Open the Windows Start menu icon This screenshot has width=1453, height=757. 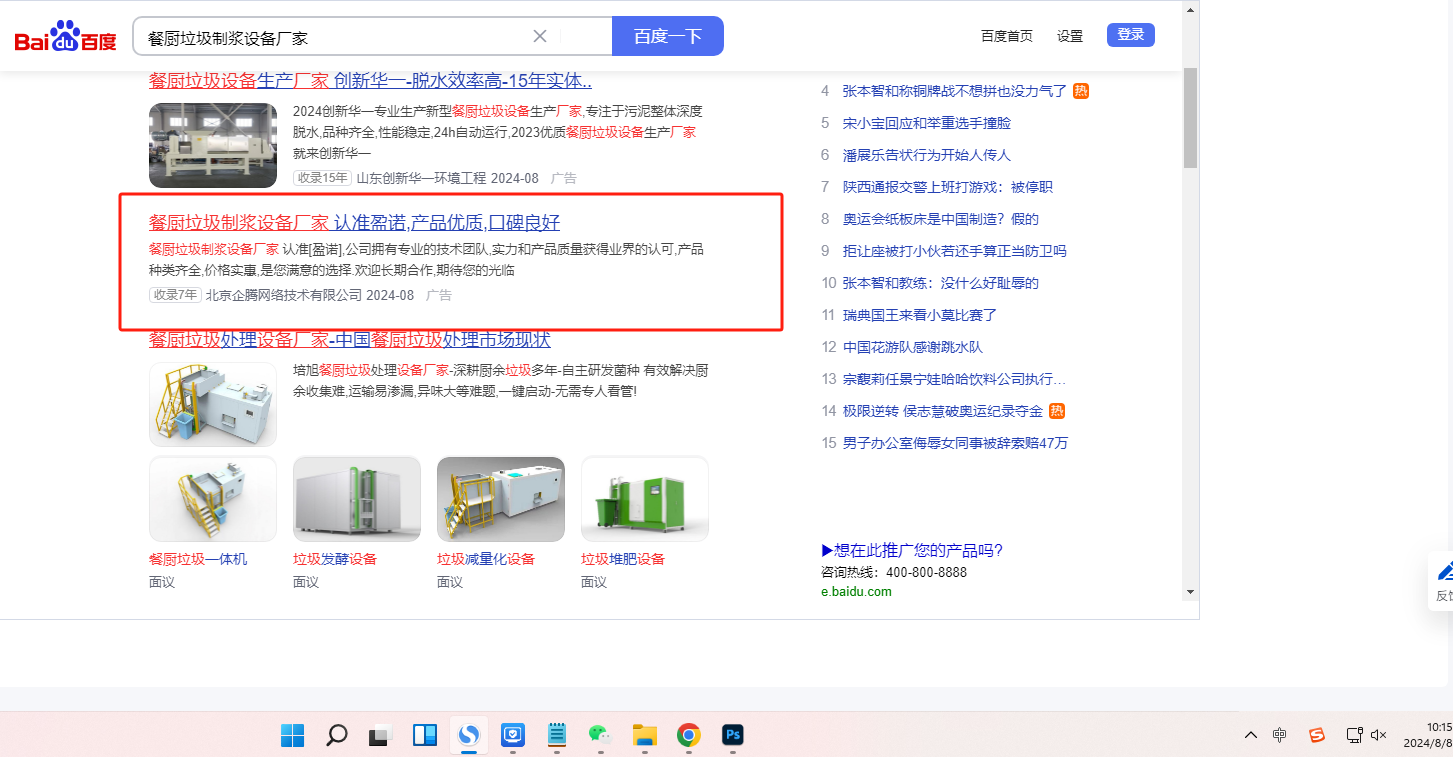click(293, 735)
